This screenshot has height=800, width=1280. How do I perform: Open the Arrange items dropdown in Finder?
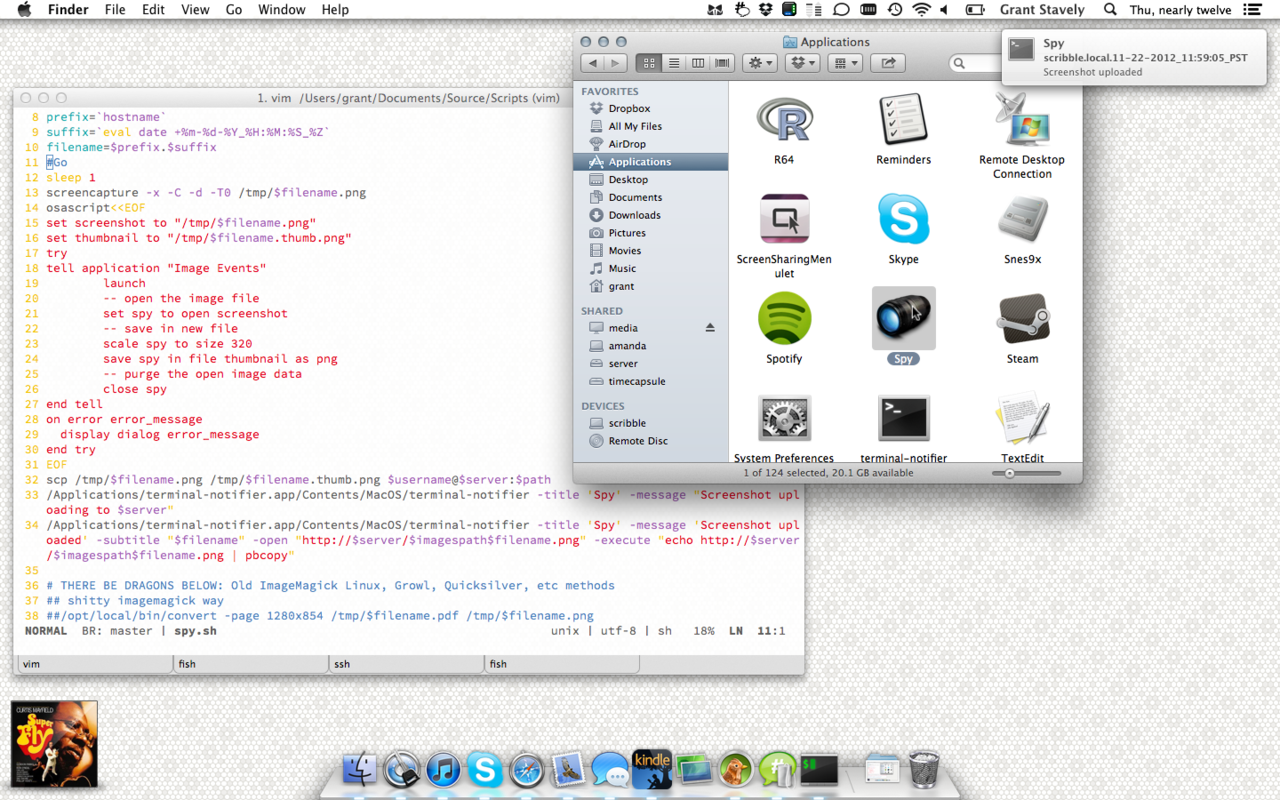click(x=846, y=63)
